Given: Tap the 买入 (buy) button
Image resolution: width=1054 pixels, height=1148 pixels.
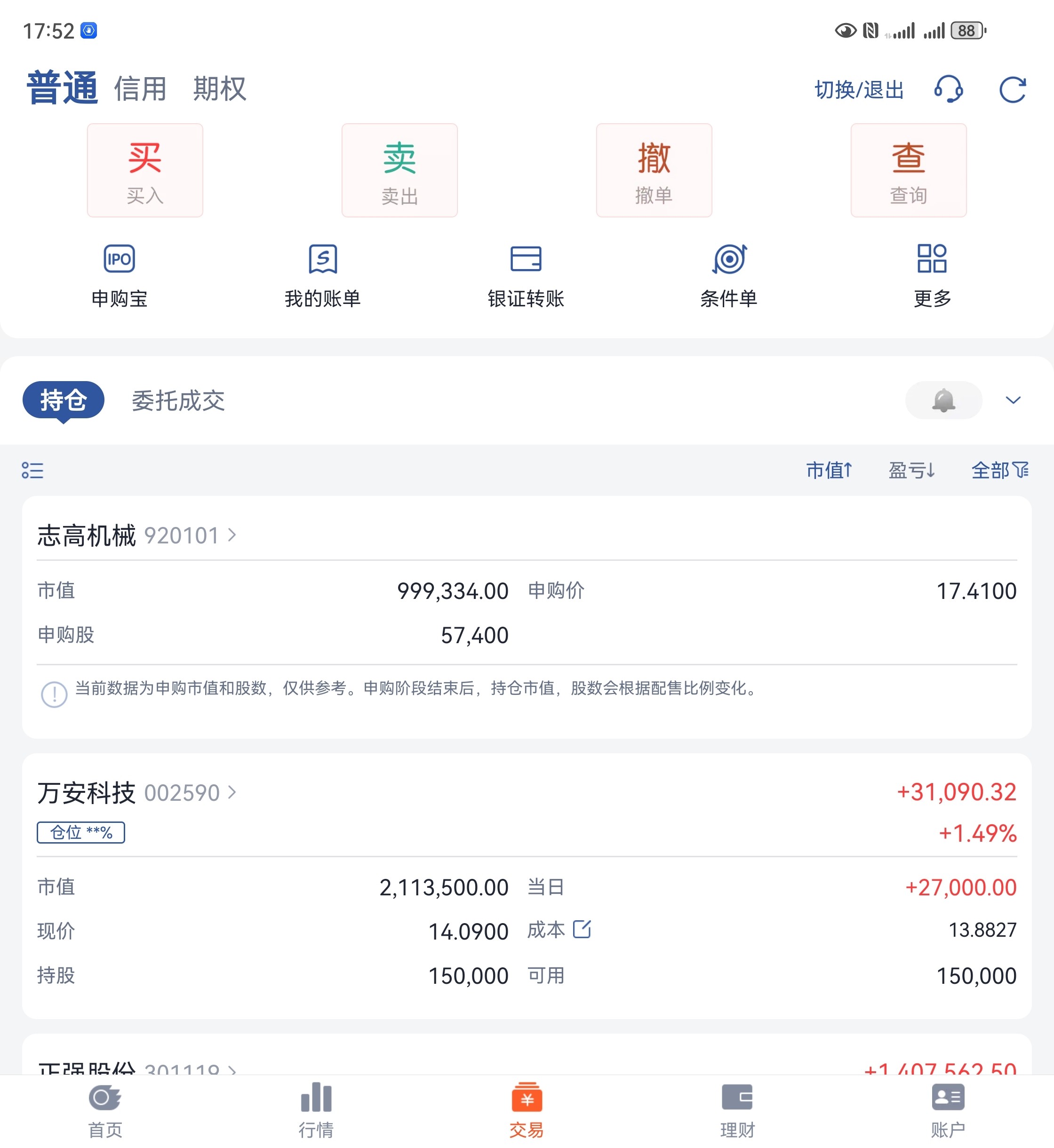Looking at the screenshot, I should (x=145, y=170).
